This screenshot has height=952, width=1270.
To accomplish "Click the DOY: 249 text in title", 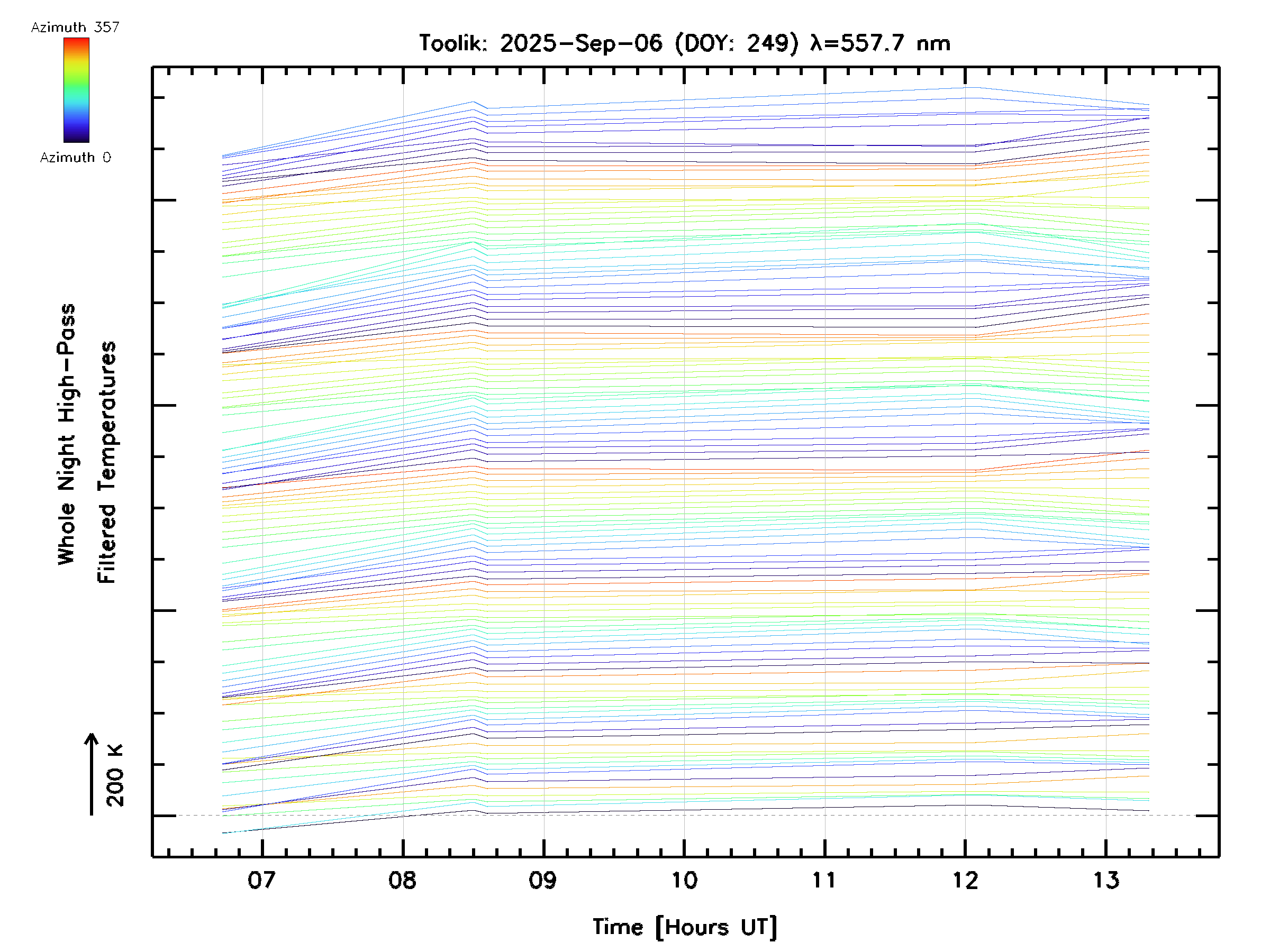I will pyautogui.click(x=736, y=43).
